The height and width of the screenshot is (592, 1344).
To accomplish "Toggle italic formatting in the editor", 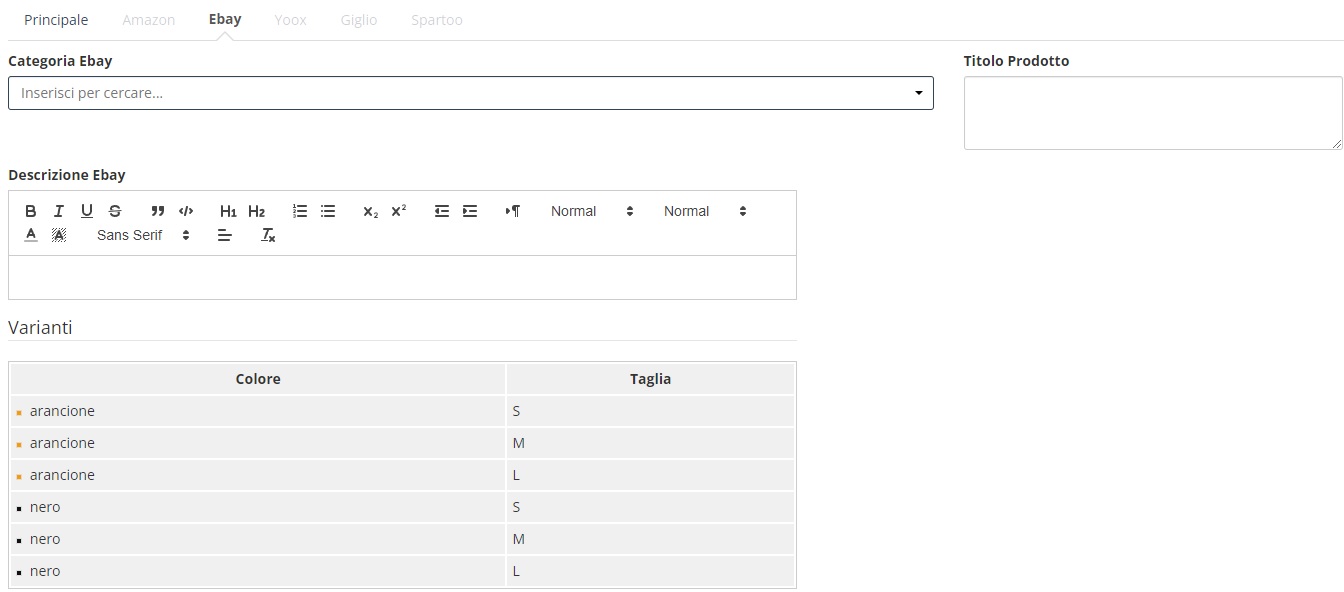I will pyautogui.click(x=59, y=211).
